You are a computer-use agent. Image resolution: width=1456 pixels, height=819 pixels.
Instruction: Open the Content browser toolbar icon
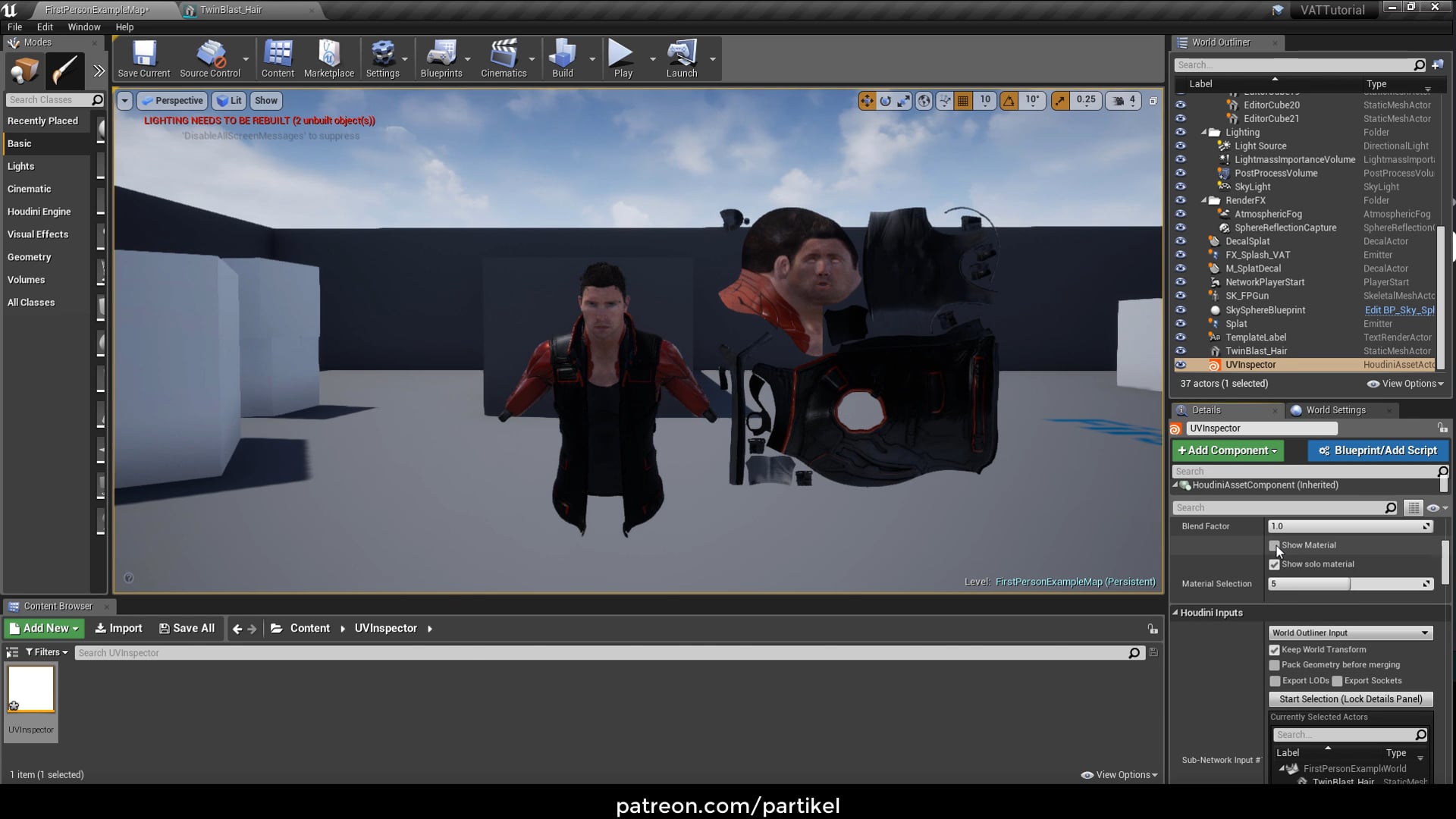point(278,58)
